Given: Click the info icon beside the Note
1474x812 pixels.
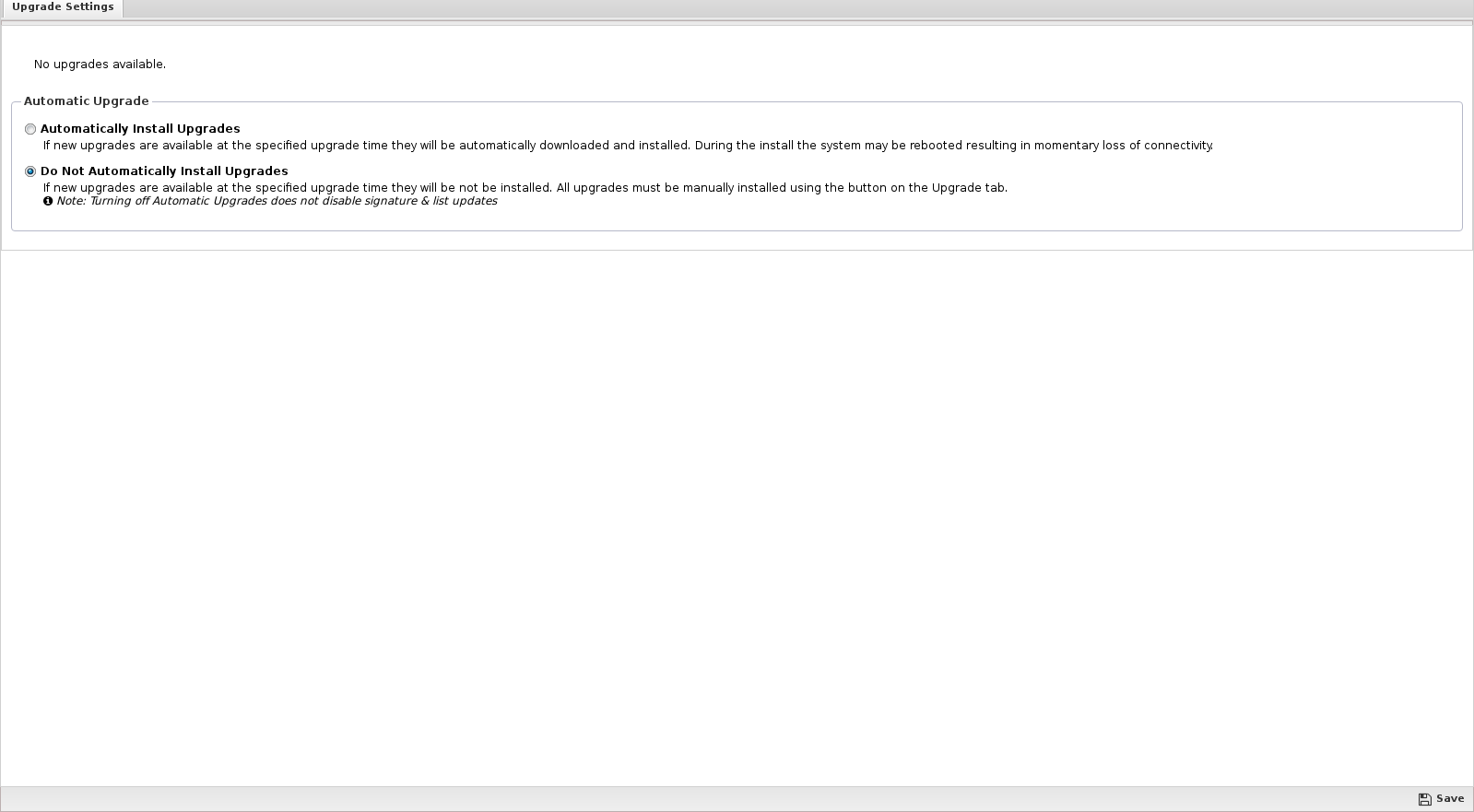Looking at the screenshot, I should pyautogui.click(x=48, y=201).
